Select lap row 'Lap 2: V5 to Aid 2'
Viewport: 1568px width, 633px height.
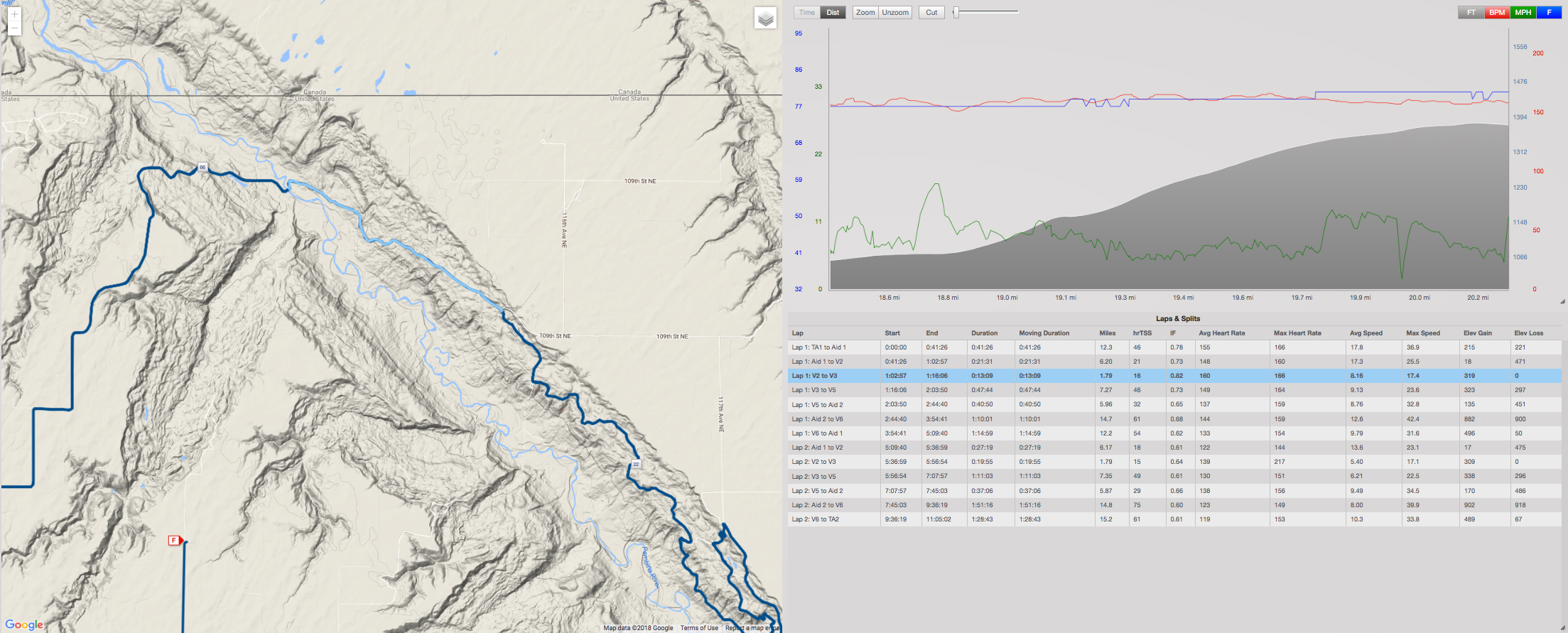pos(1174,491)
